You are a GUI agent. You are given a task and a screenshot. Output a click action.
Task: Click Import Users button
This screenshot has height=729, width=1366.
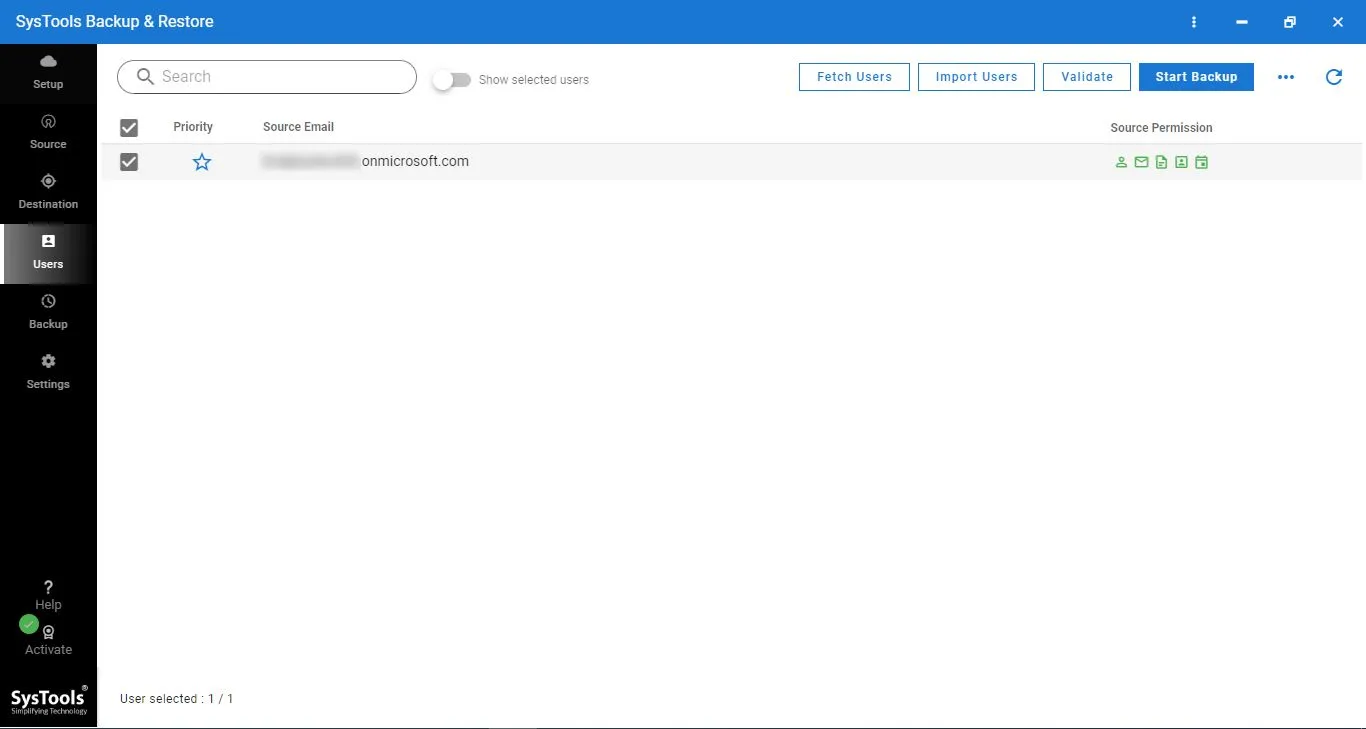coord(976,77)
